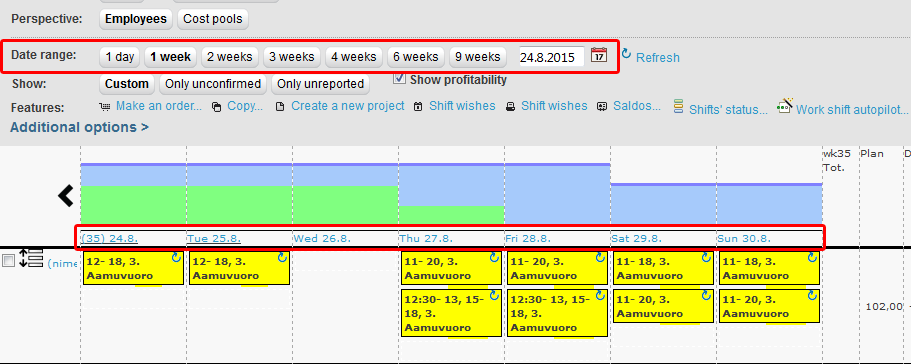This screenshot has width=911, height=364.
Task: Open the Sat 29.8. day header link
Action: (x=636, y=239)
